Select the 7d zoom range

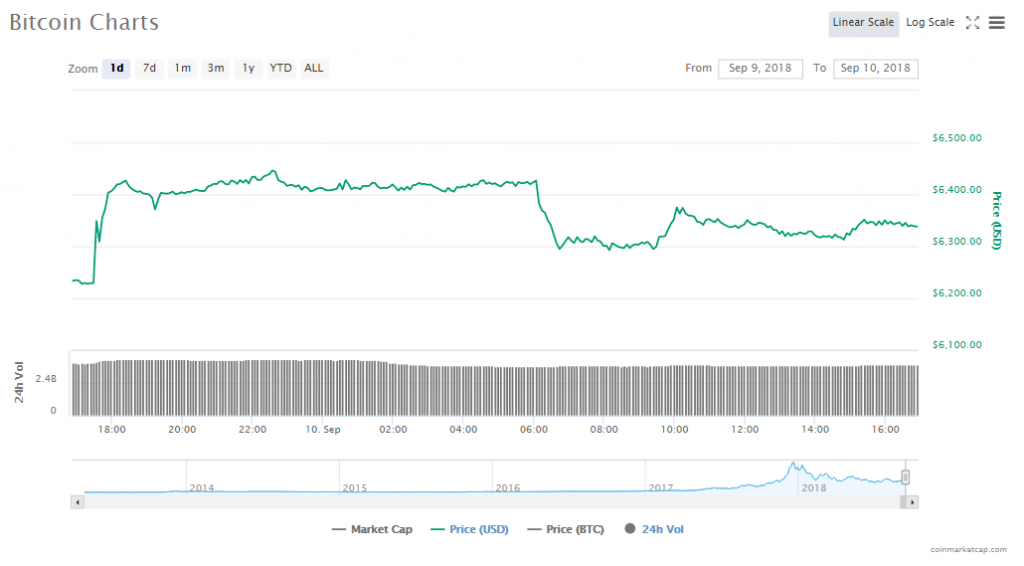[149, 68]
